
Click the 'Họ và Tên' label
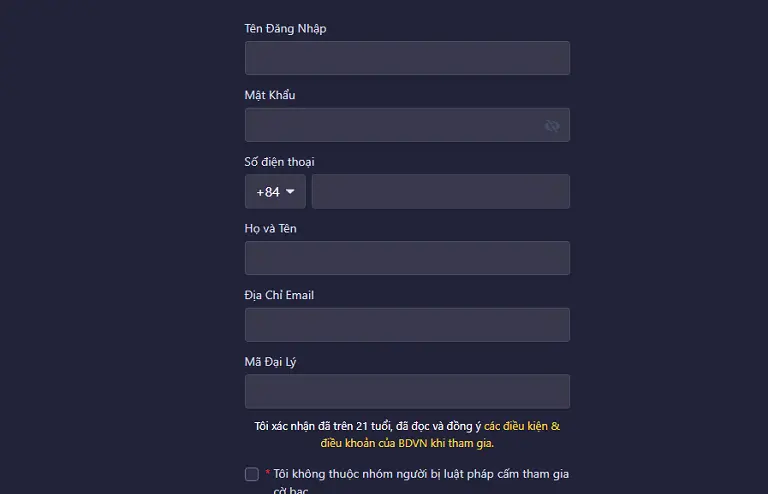[270, 229]
